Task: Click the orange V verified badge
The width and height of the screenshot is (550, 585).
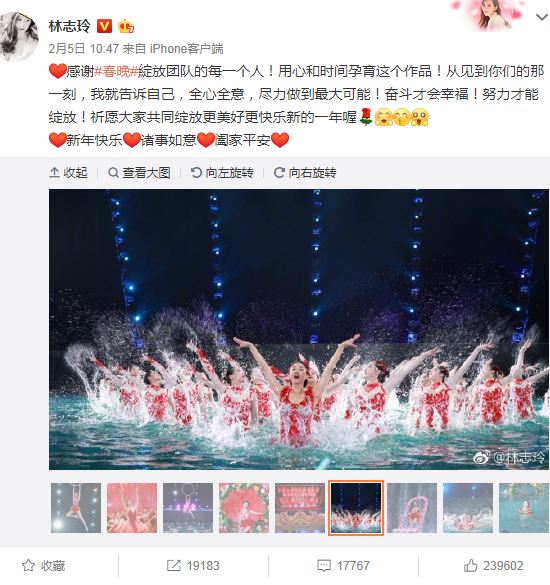Action: pyautogui.click(x=104, y=26)
